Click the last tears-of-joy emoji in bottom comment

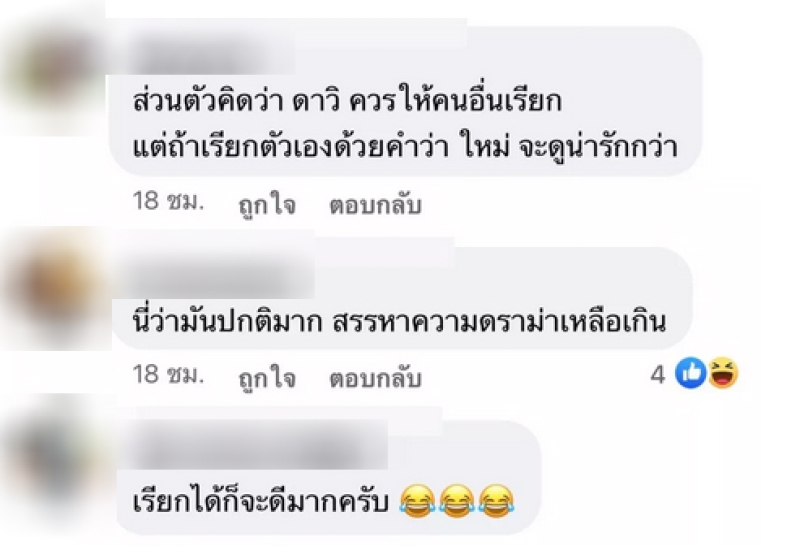(496, 502)
